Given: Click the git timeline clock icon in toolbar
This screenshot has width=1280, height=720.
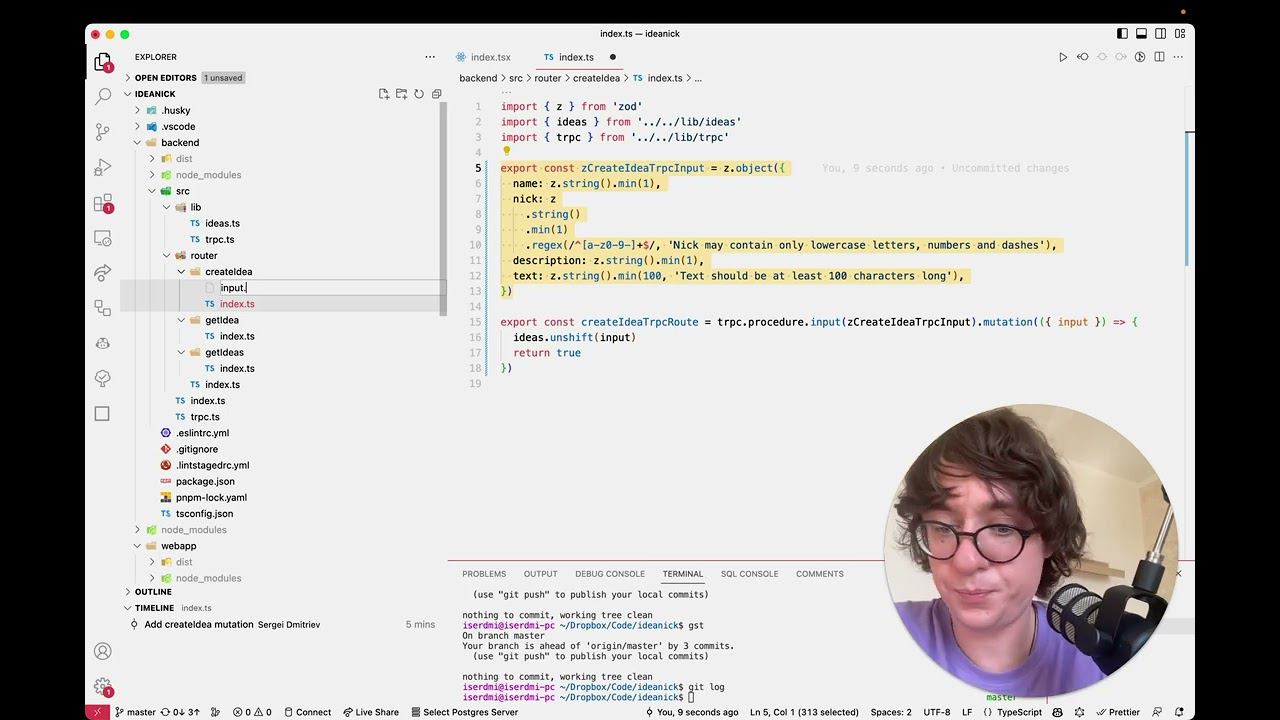Looking at the screenshot, I should [x=1140, y=57].
